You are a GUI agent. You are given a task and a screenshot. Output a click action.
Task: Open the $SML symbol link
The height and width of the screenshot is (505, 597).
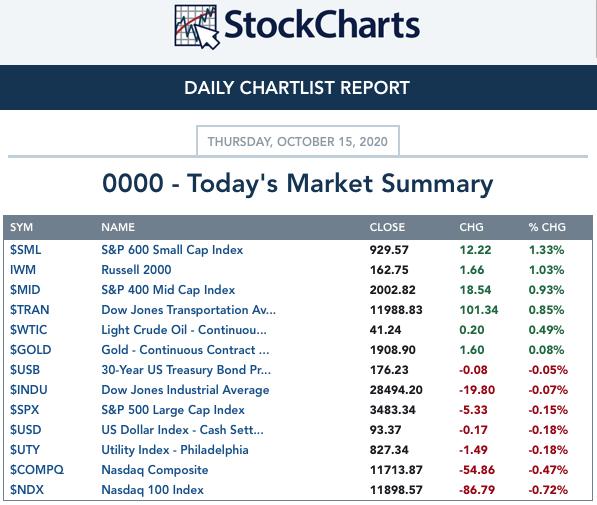(26, 250)
